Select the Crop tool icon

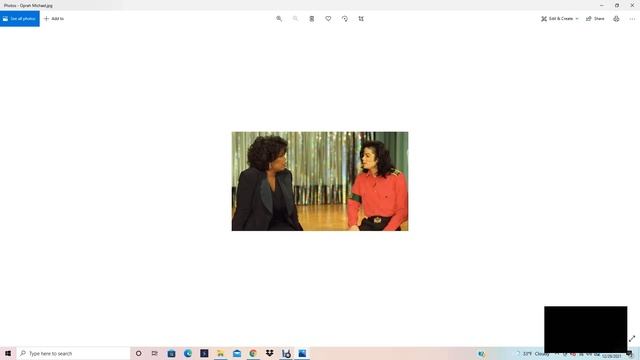coord(361,19)
